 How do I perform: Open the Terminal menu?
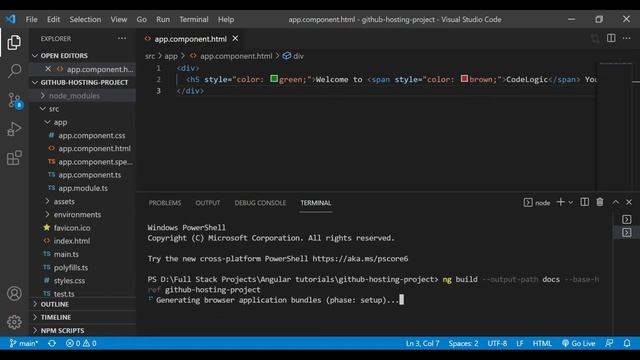[193, 19]
